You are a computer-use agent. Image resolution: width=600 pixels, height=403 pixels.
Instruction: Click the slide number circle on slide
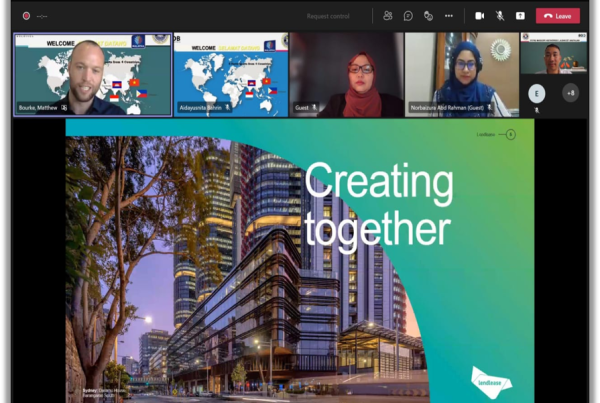tap(510, 134)
